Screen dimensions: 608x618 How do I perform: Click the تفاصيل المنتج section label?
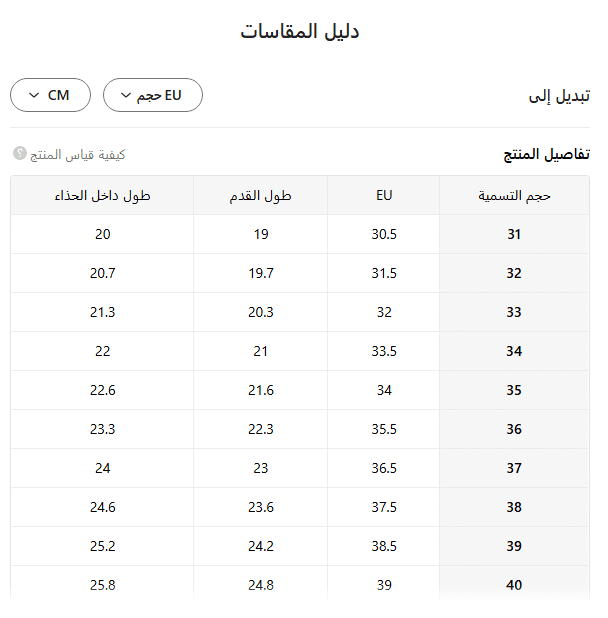pyautogui.click(x=546, y=155)
